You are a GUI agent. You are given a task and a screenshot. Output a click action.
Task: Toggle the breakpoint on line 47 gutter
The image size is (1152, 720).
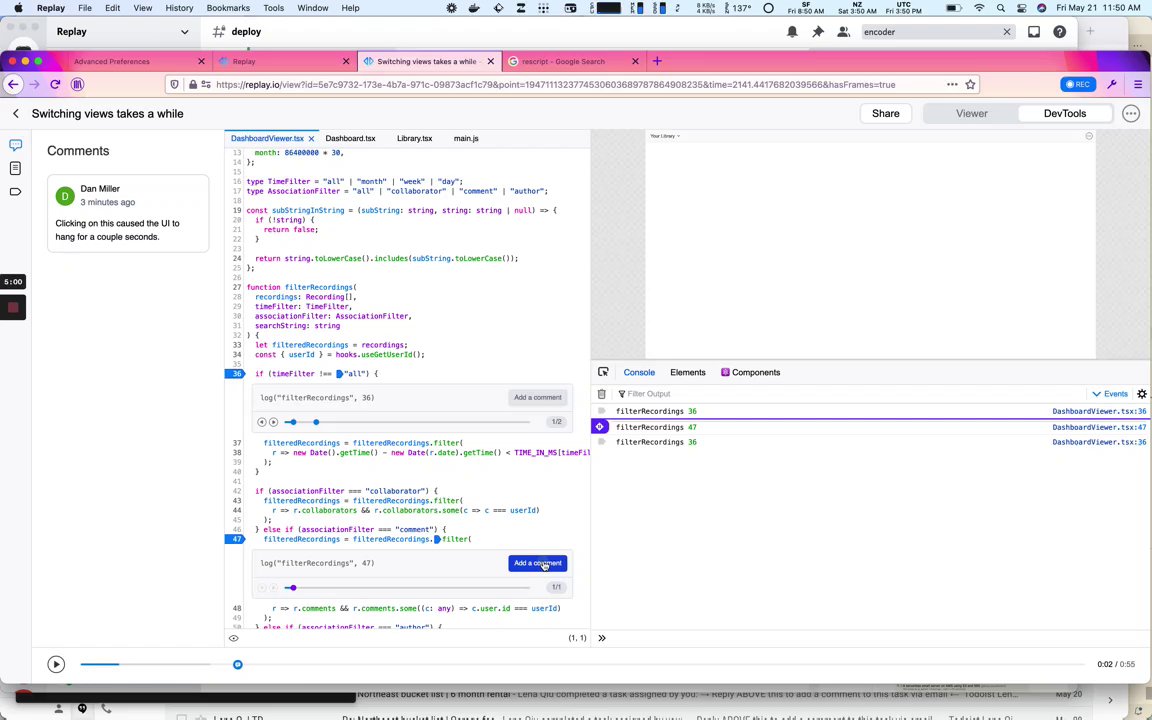click(235, 539)
